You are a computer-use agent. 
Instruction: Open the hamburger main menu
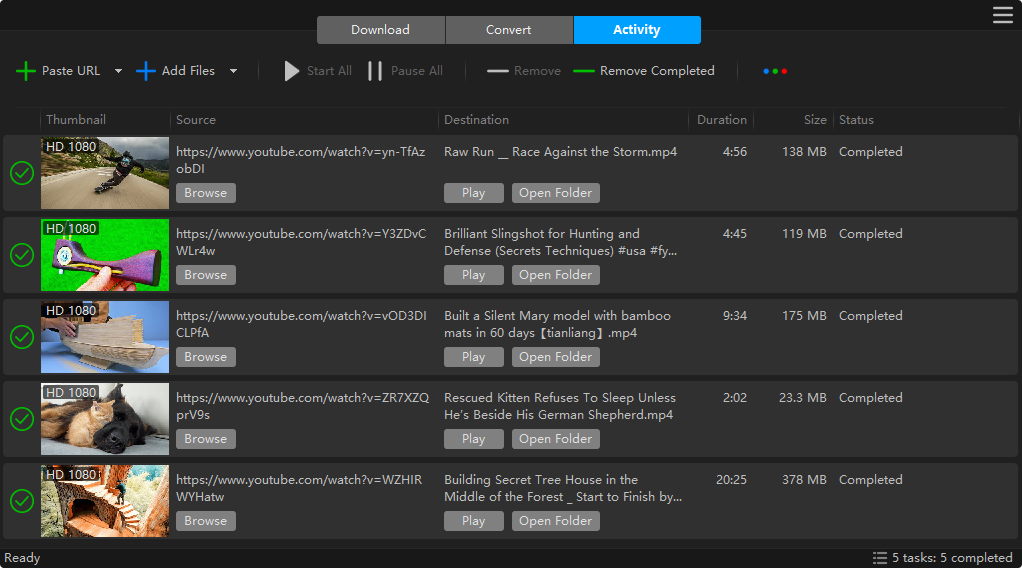click(x=1002, y=14)
